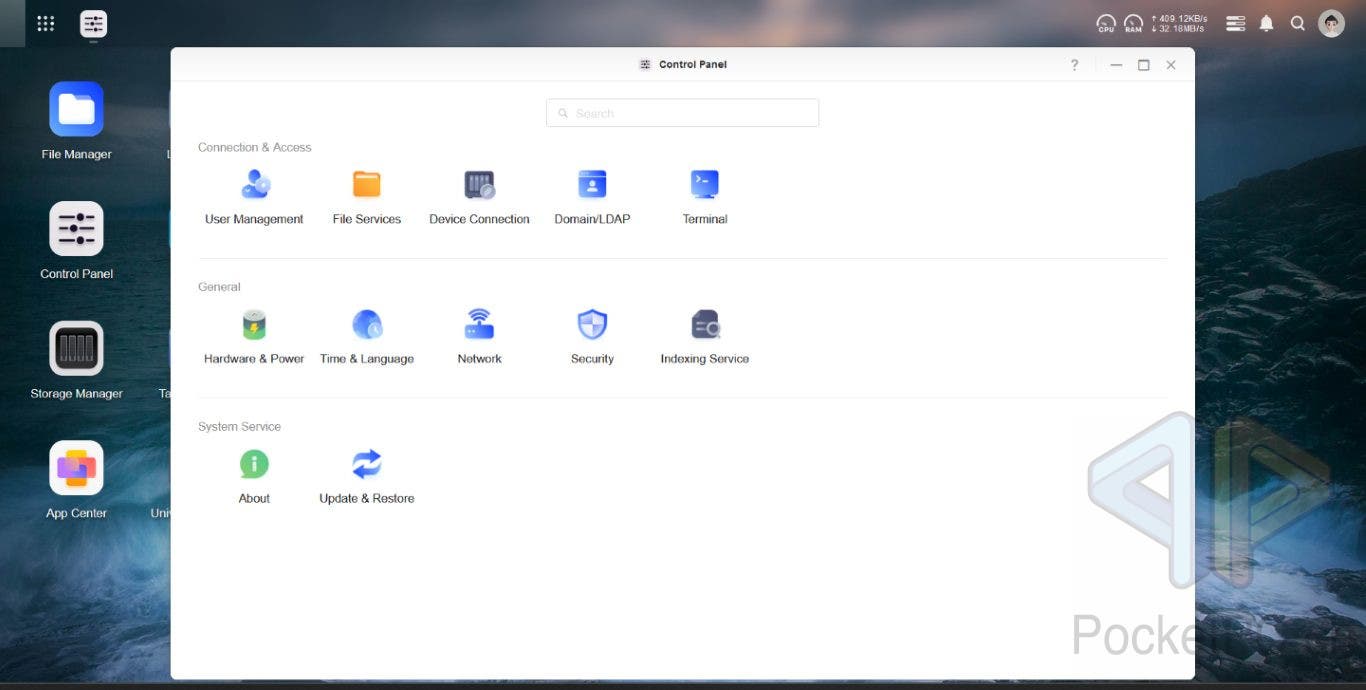Open Domain/LDAP settings
1366x690 pixels.
592,197
